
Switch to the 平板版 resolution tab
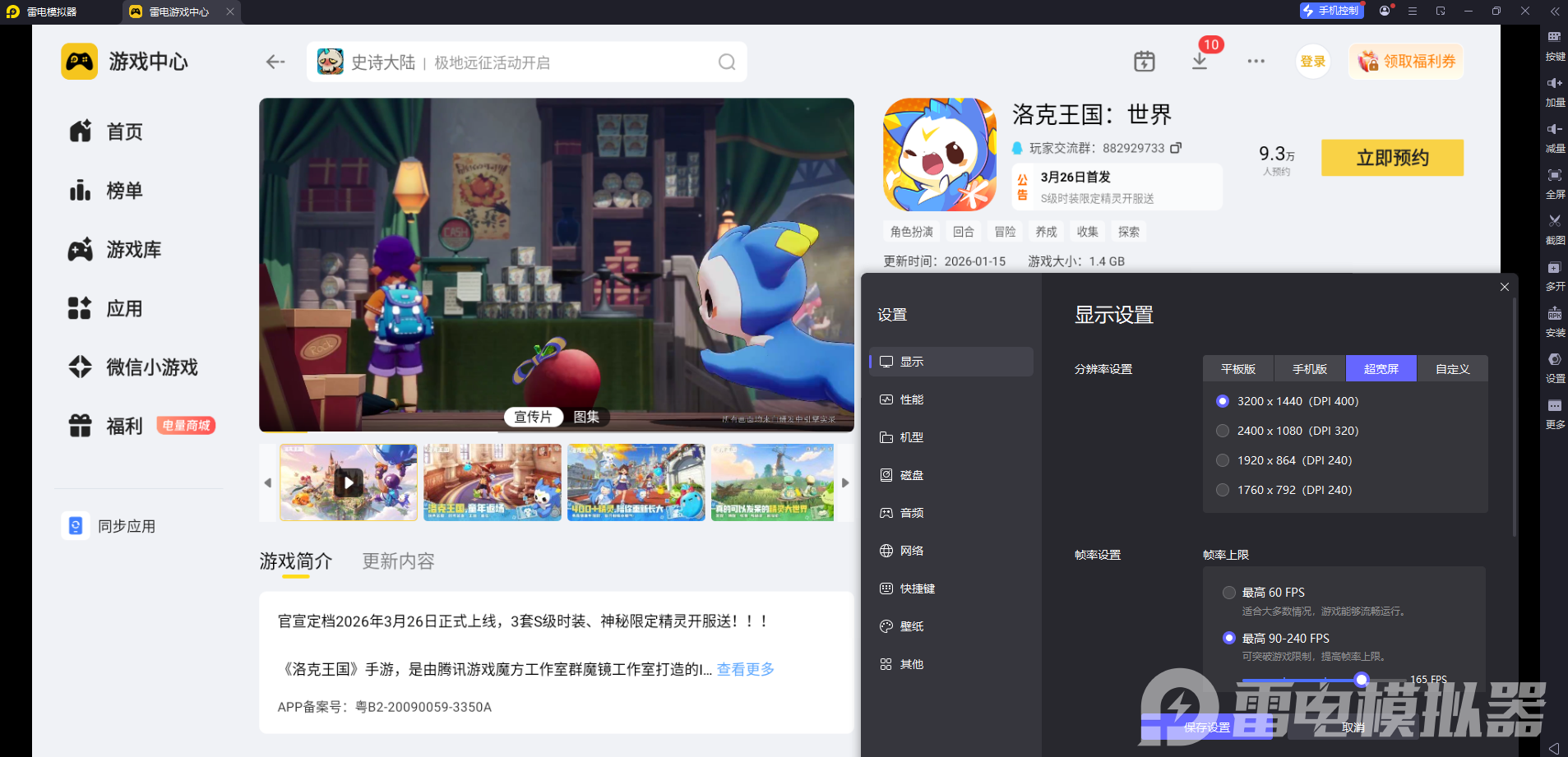point(1238,369)
